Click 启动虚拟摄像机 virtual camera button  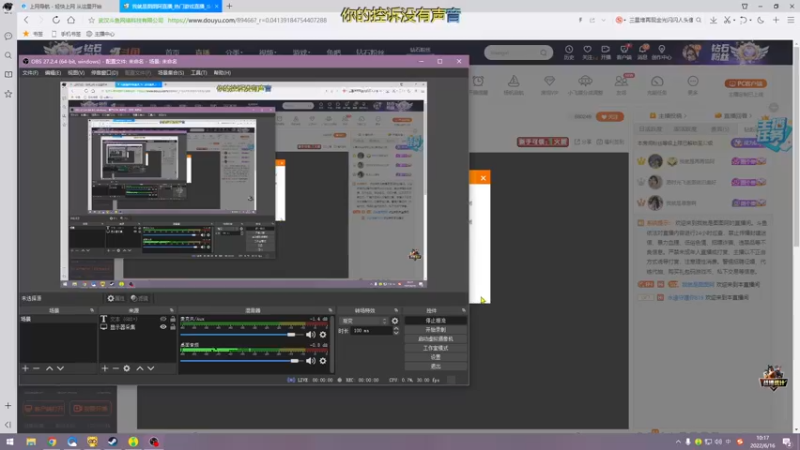tap(435, 339)
